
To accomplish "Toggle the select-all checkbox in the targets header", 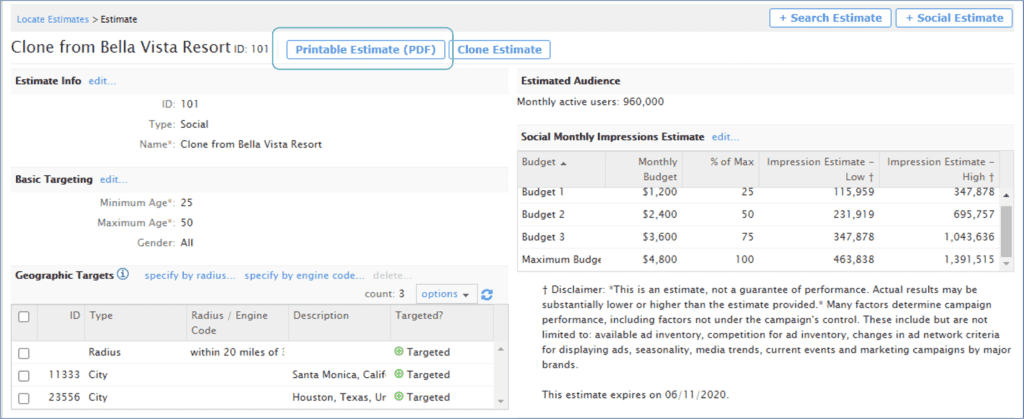I will 24,317.
